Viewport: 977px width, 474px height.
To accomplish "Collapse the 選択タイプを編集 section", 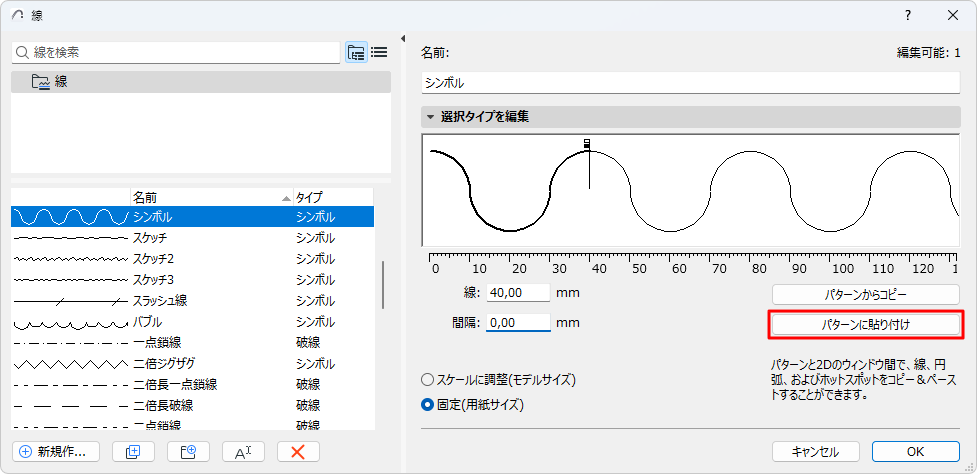I will [x=430, y=116].
